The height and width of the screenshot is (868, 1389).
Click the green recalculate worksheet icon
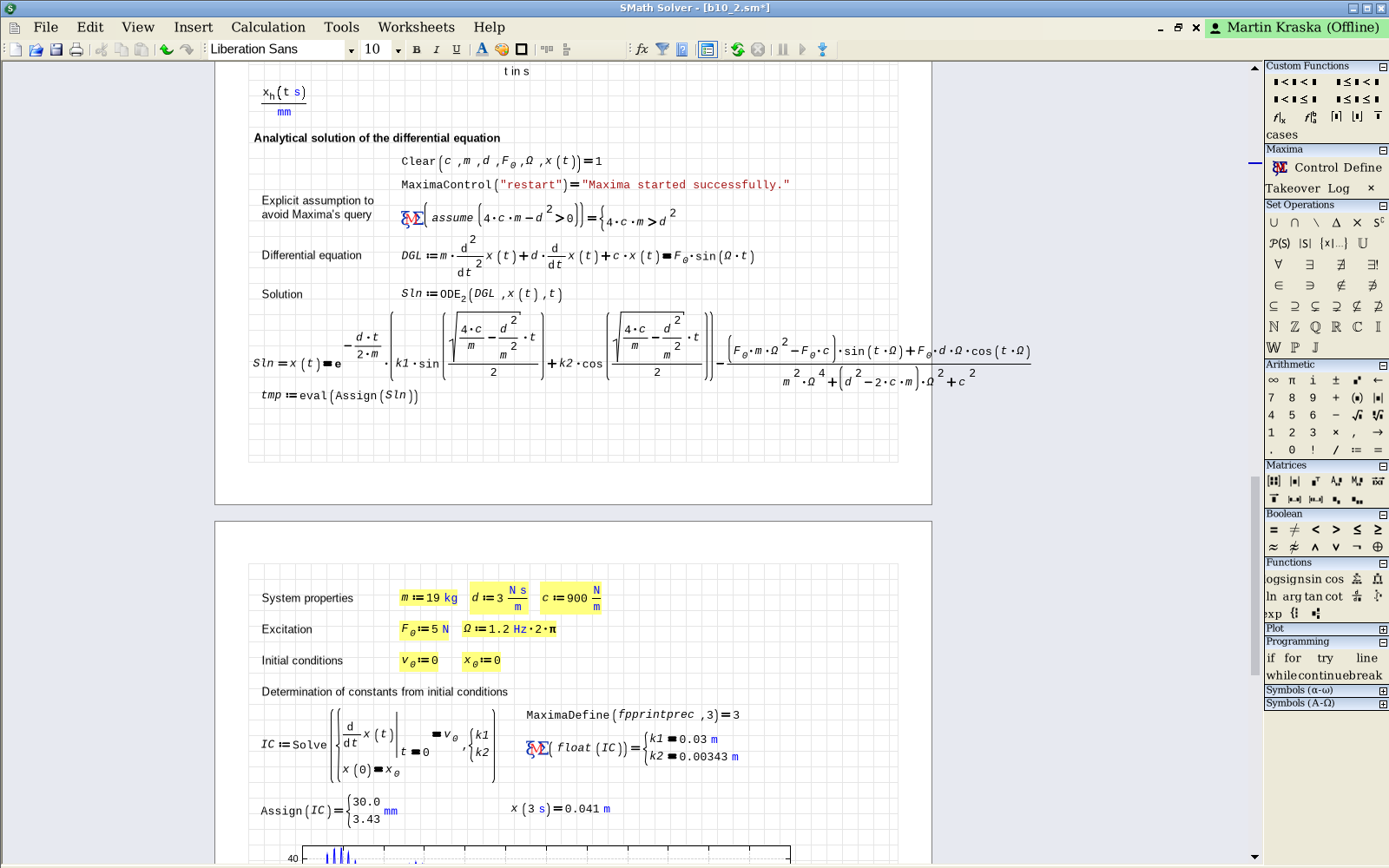(738, 49)
